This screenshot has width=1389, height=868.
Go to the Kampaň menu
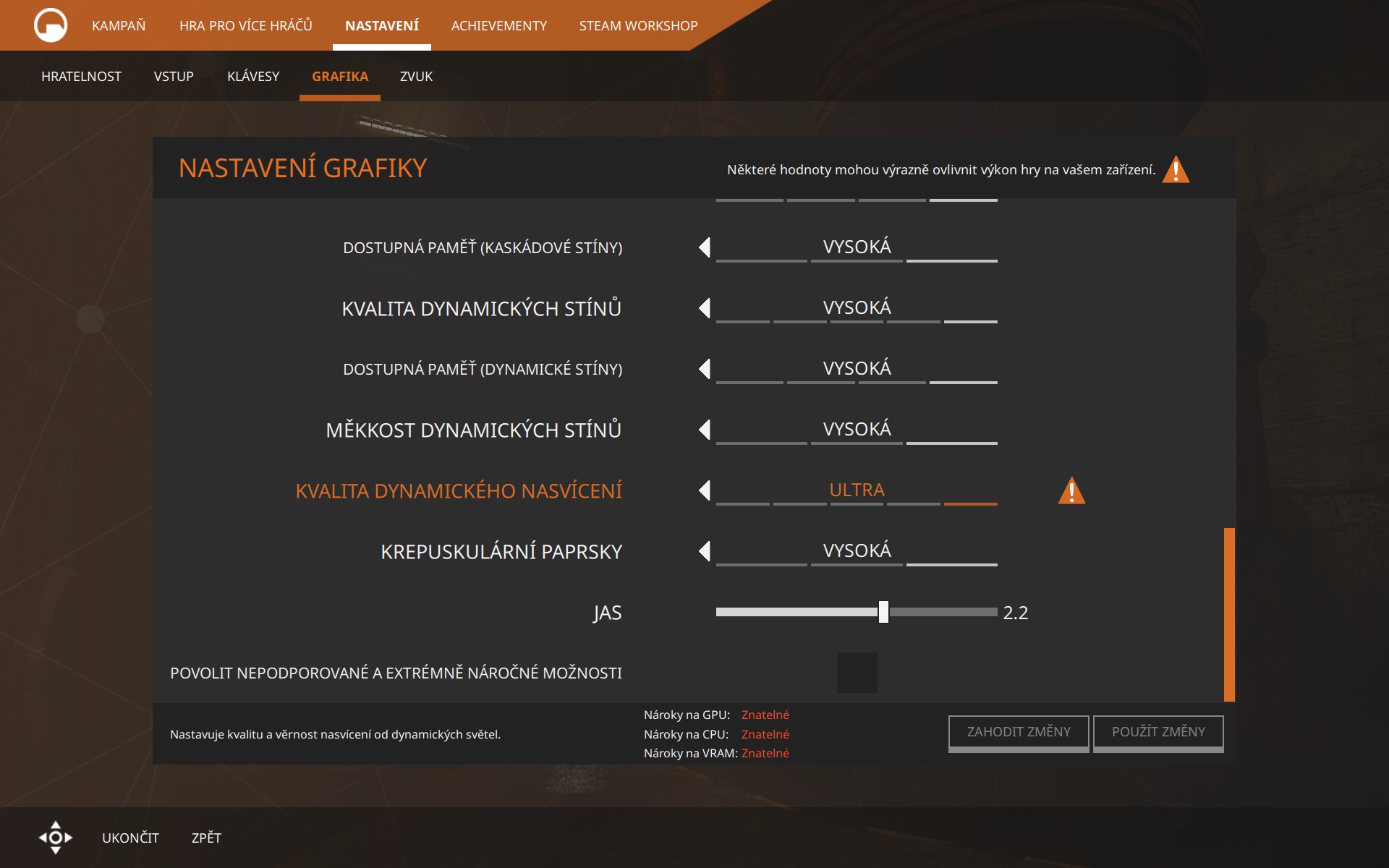(119, 26)
